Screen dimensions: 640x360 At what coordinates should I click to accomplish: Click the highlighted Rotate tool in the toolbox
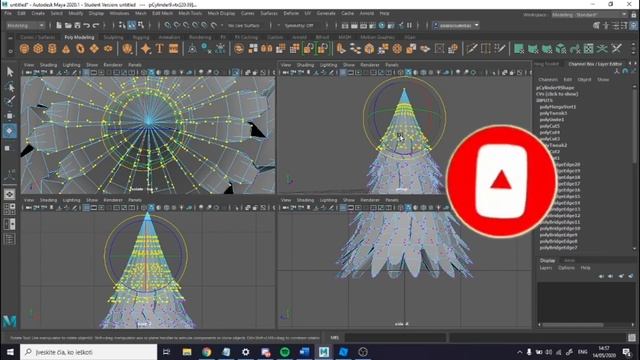10,131
